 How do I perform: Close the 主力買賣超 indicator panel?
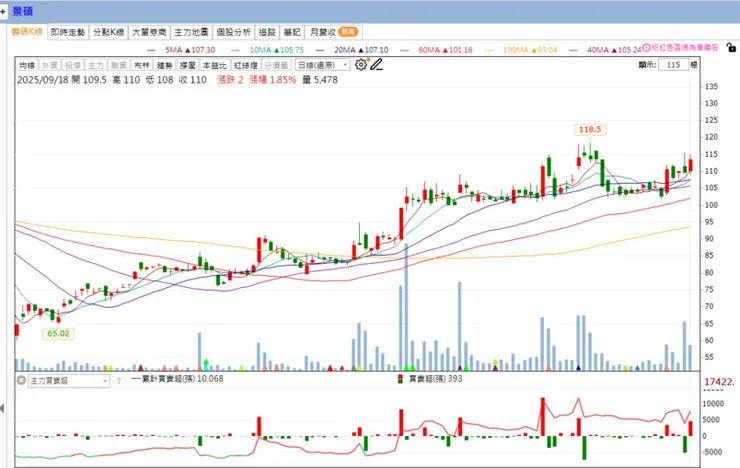pos(21,380)
